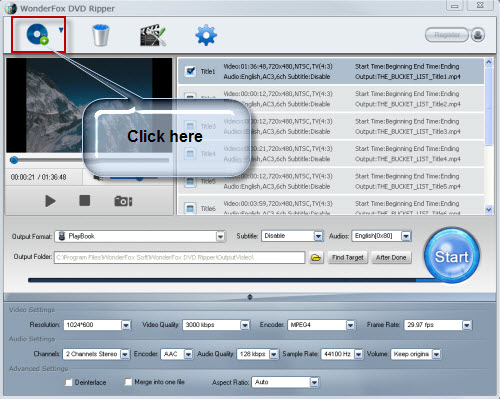Click the big Start button
Screen dimensions: 500x399
452,256
